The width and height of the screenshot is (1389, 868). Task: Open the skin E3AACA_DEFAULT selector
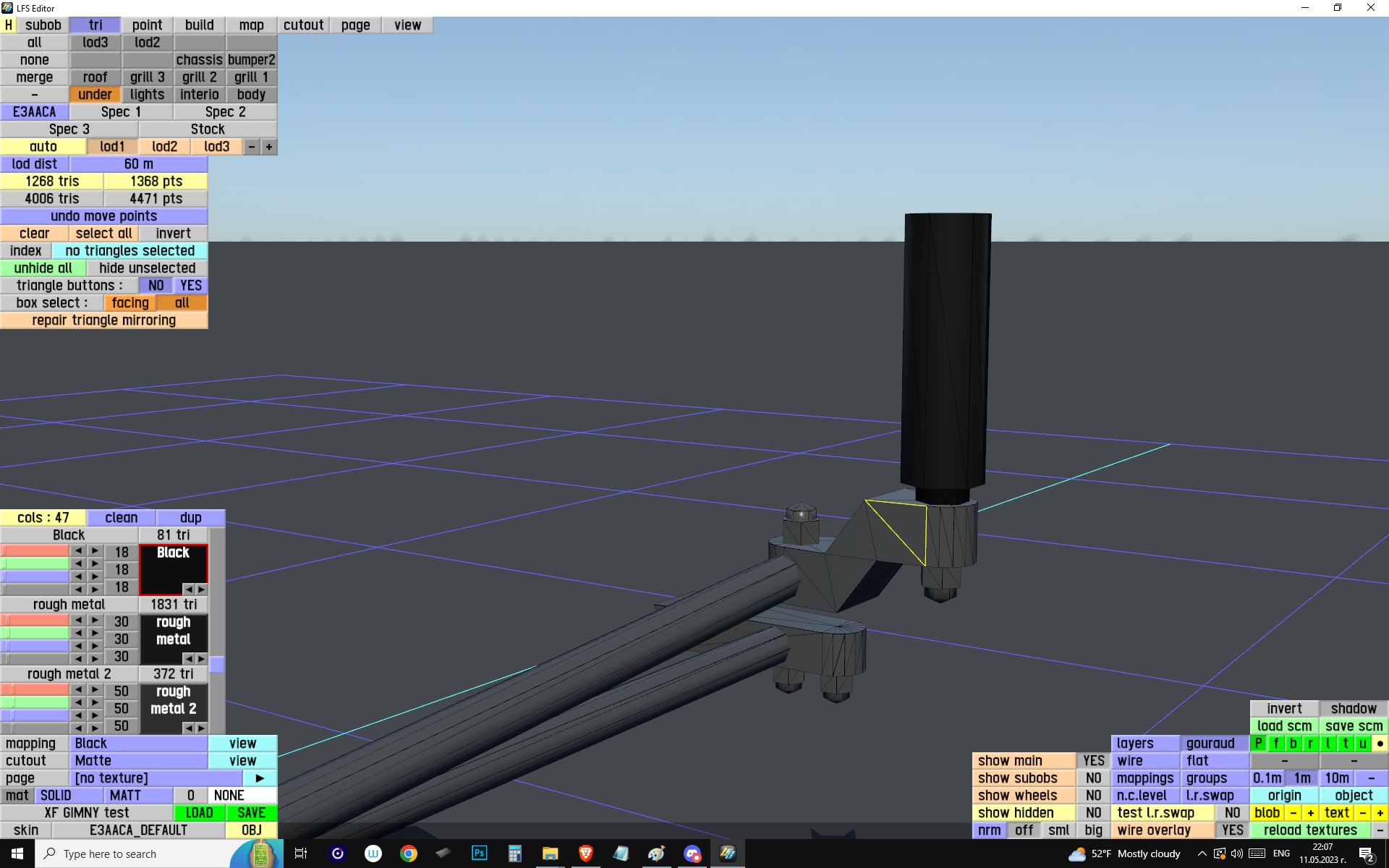coord(138,830)
